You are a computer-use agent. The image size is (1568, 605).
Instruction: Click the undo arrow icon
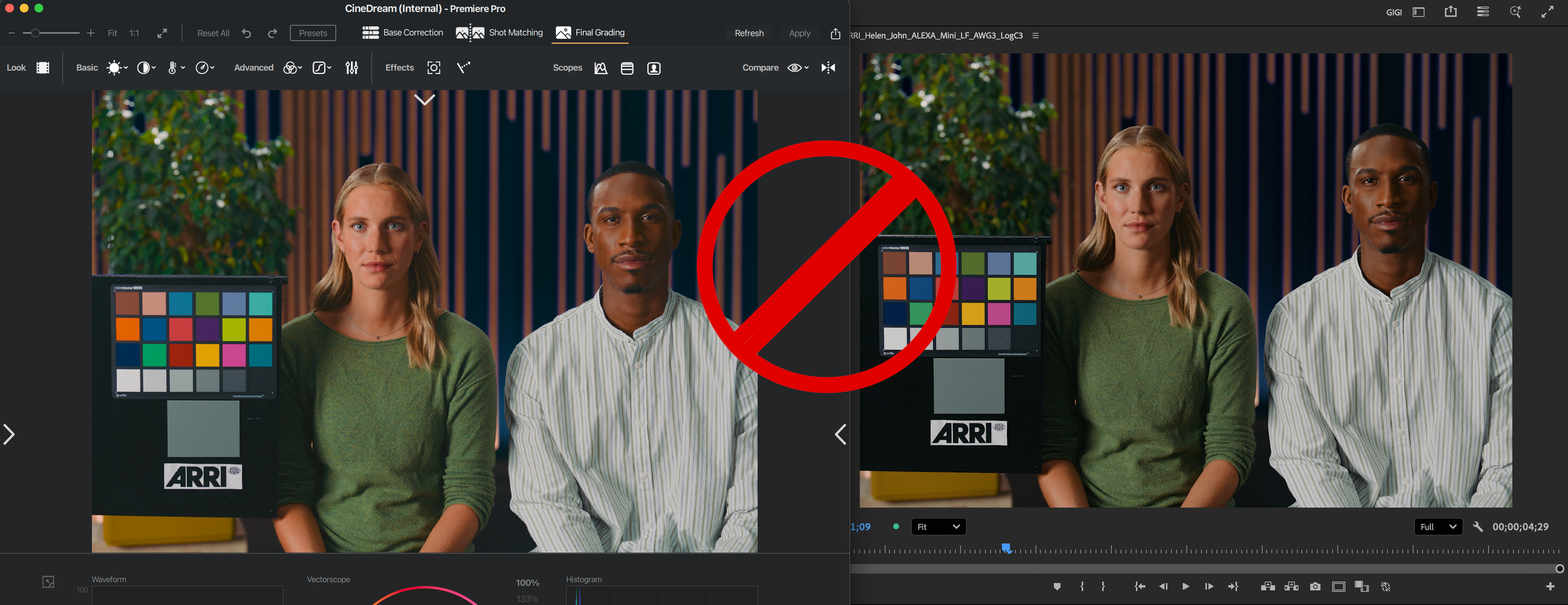[x=246, y=33]
